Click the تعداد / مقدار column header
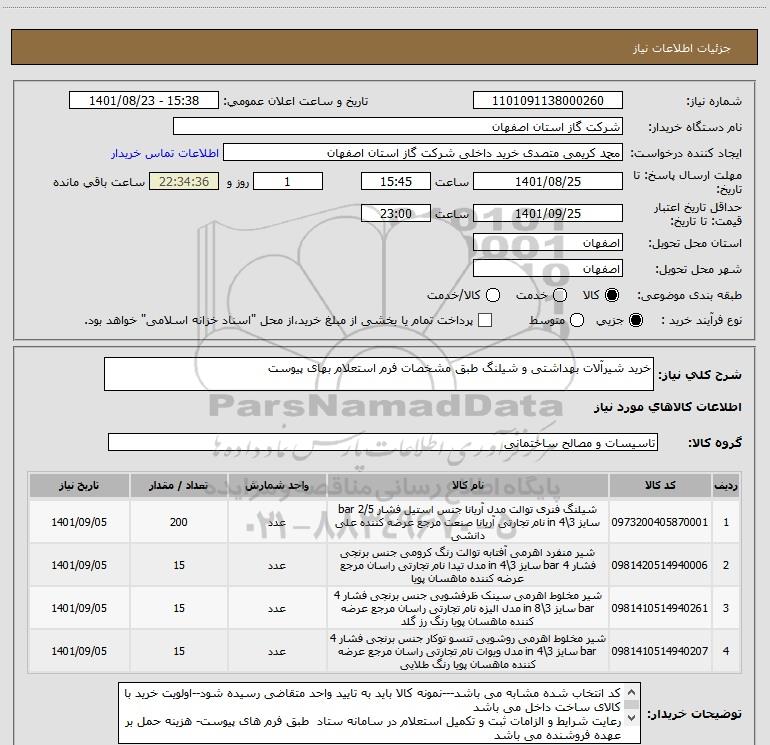 pos(179,485)
